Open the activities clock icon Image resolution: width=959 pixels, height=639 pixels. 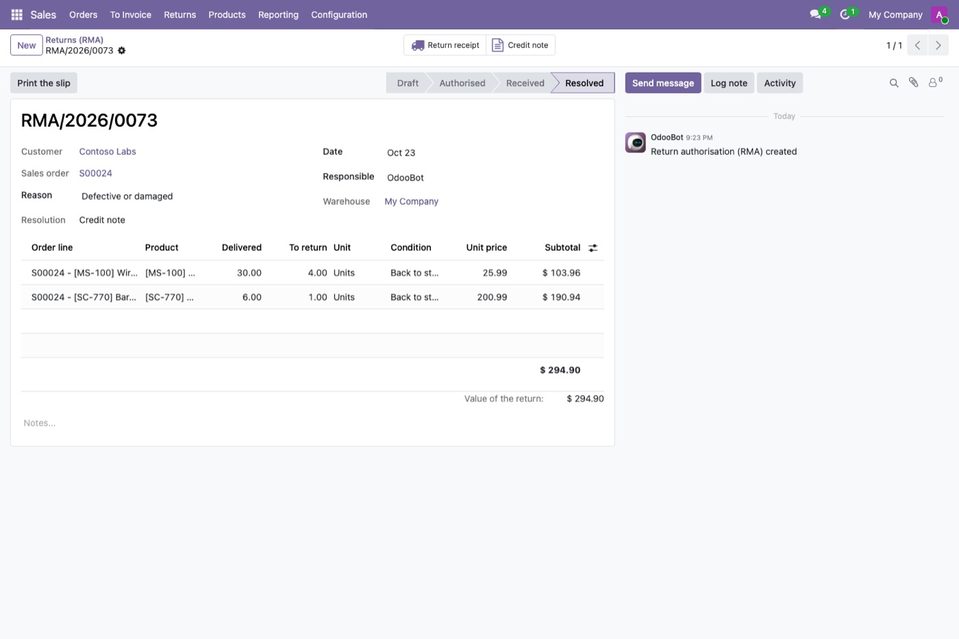point(845,15)
